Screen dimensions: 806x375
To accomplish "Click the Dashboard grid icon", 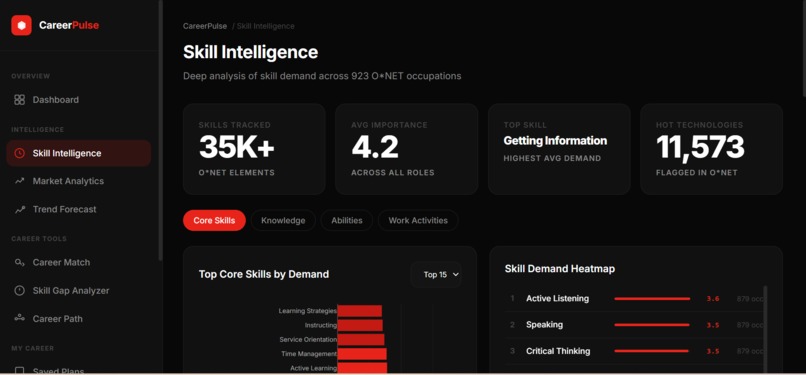I will click(x=20, y=100).
